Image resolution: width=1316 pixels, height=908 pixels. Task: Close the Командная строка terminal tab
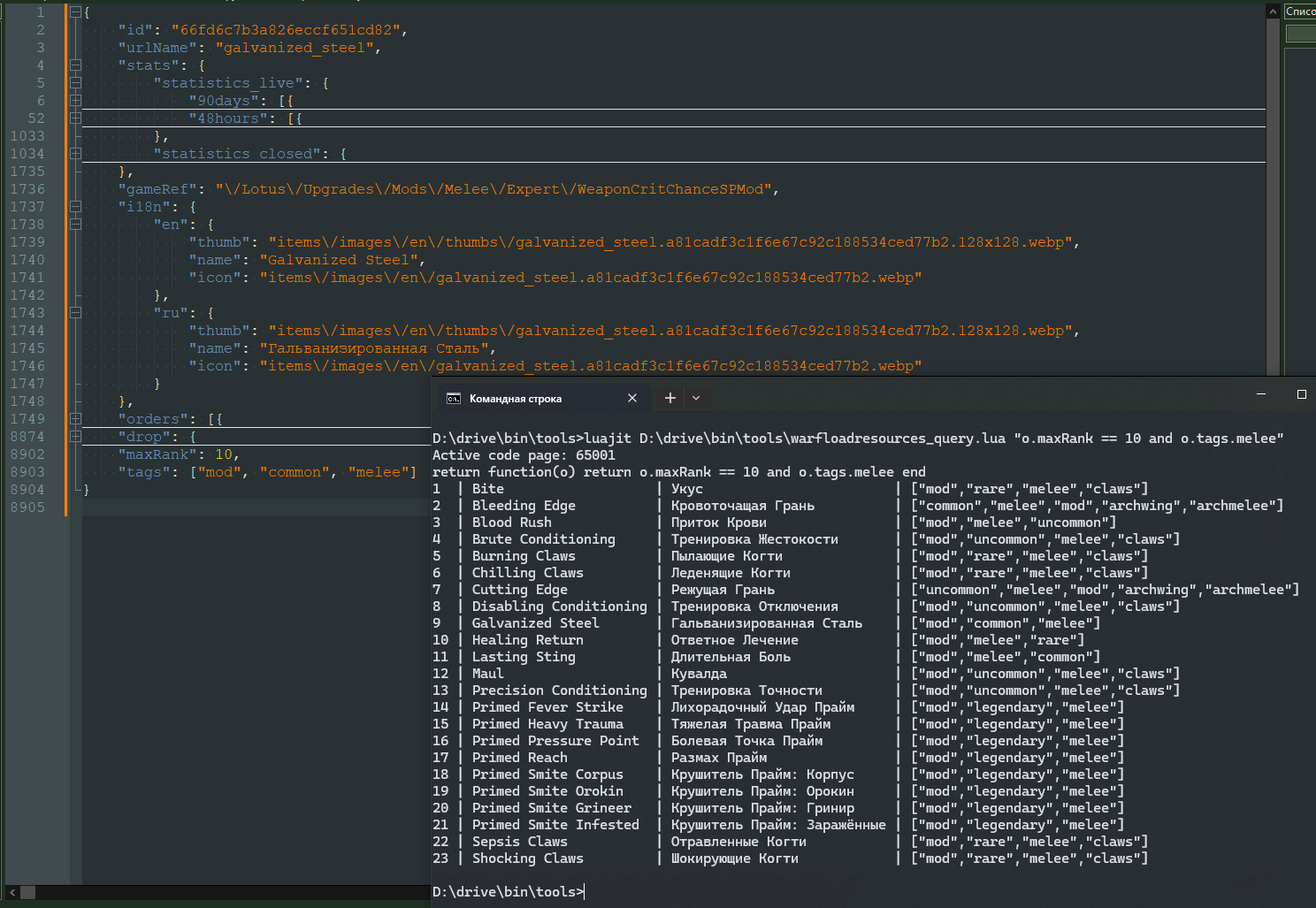(632, 399)
